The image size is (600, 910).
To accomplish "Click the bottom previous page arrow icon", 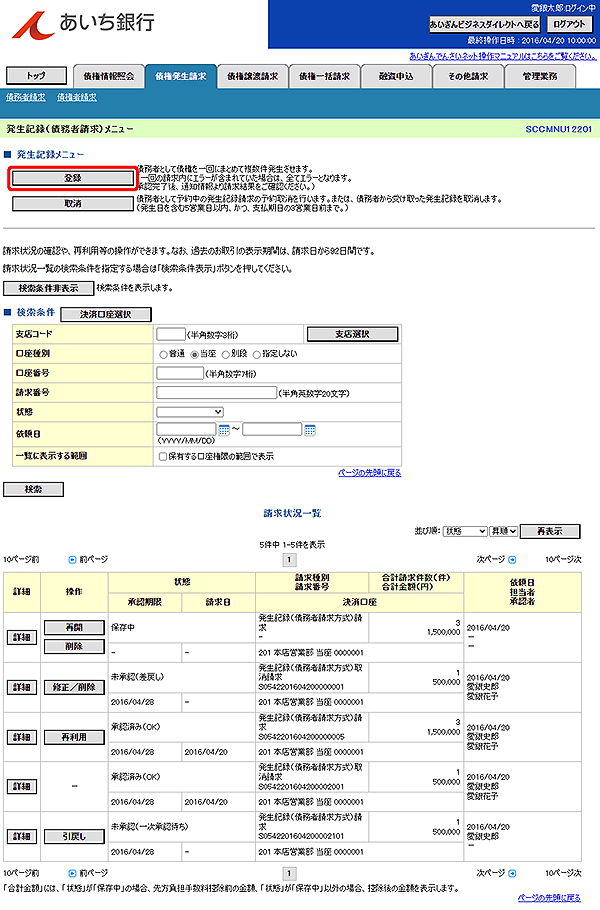I will pos(73,873).
